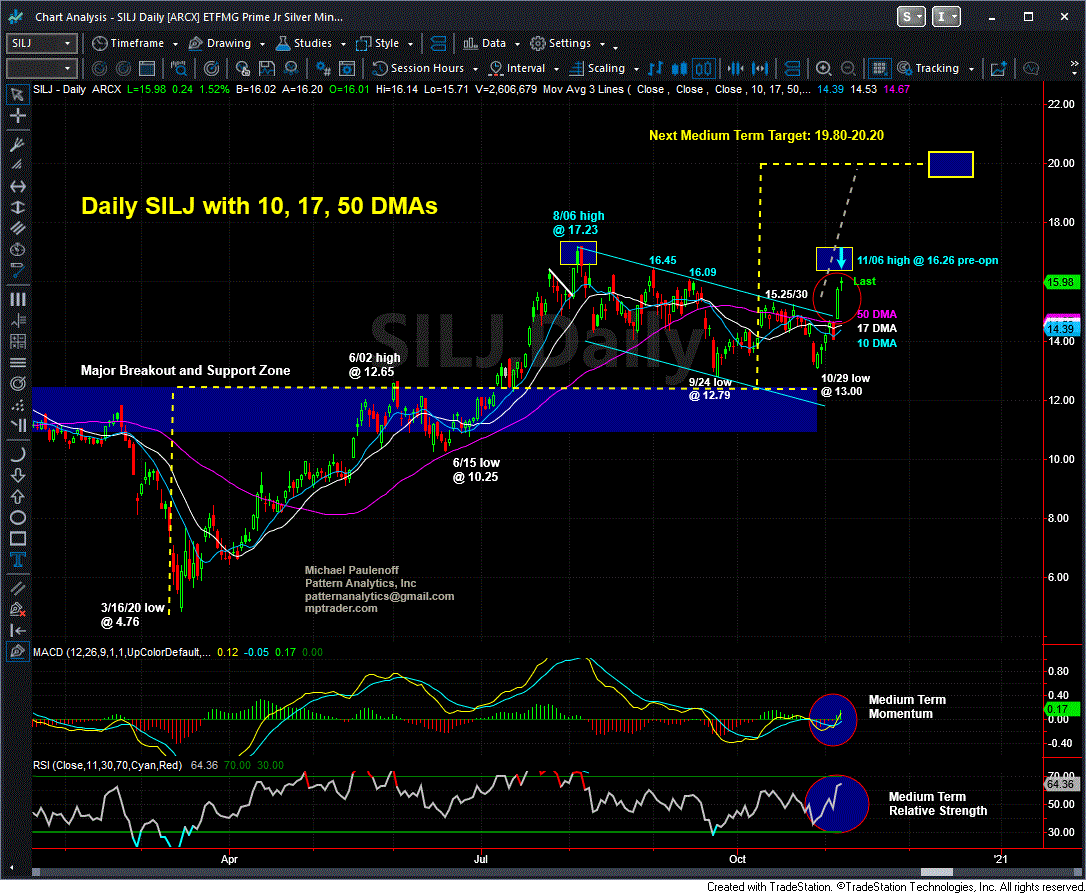Toggle increase bar spacing button
The width and height of the screenshot is (1086, 893).
coord(760,68)
